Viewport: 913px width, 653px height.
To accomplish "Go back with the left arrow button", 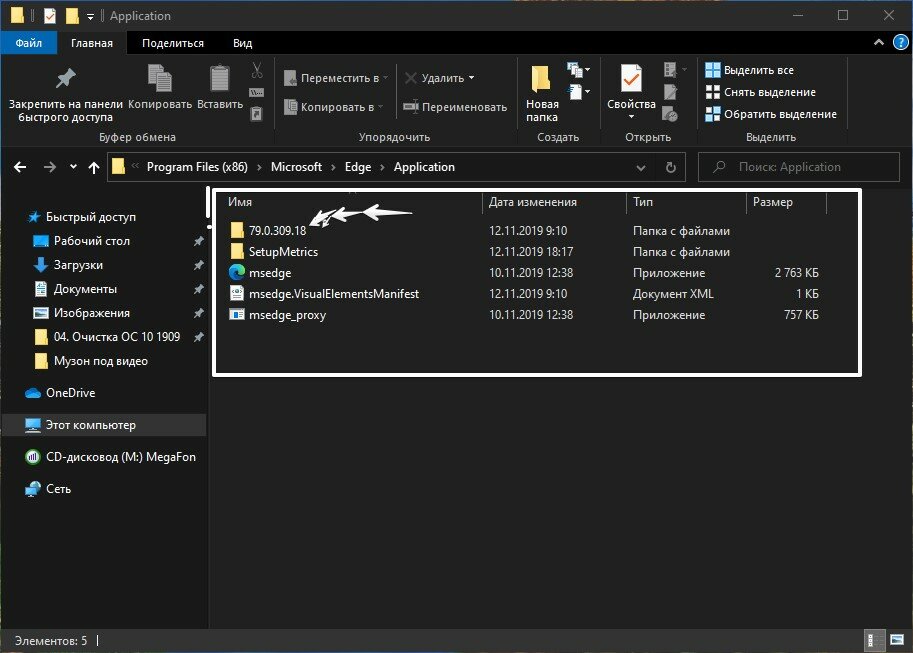I will (20, 167).
